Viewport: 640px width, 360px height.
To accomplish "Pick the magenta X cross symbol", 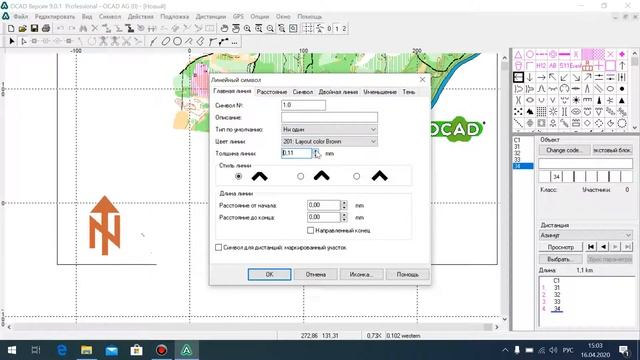I will 610,54.
